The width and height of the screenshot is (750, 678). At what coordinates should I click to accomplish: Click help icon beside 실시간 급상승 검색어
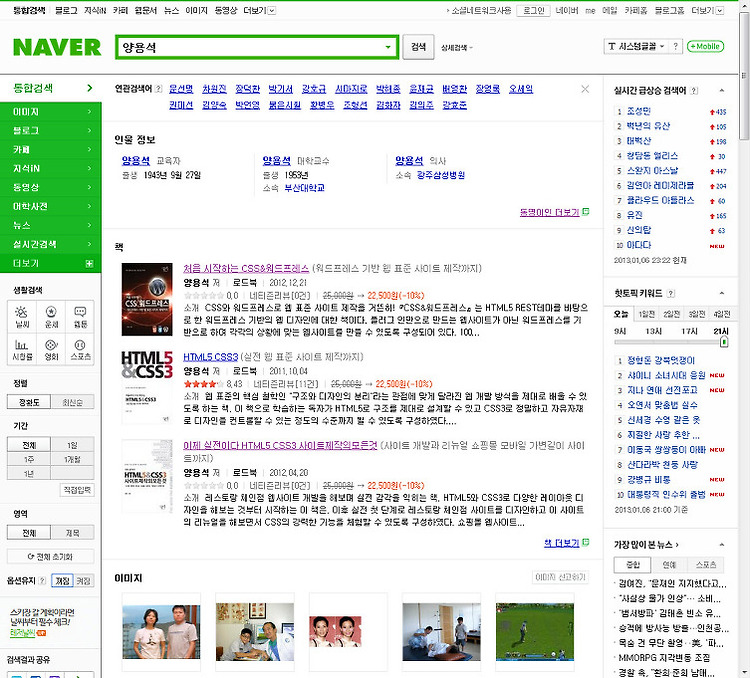694,90
